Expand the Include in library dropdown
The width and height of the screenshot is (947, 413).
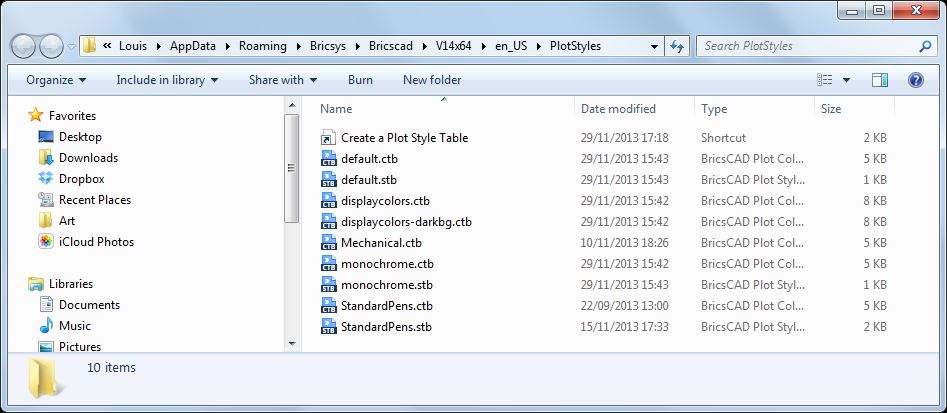[x=167, y=80]
